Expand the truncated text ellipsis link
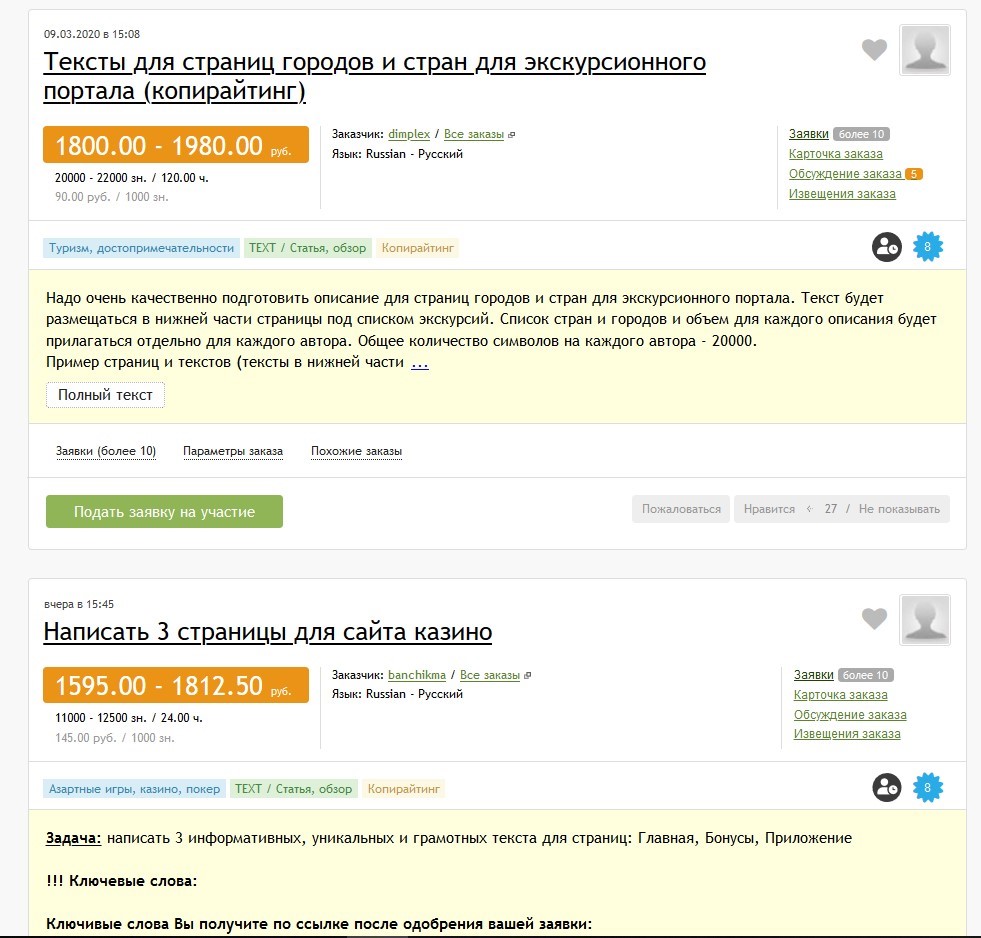The height and width of the screenshot is (938, 981). 420,363
